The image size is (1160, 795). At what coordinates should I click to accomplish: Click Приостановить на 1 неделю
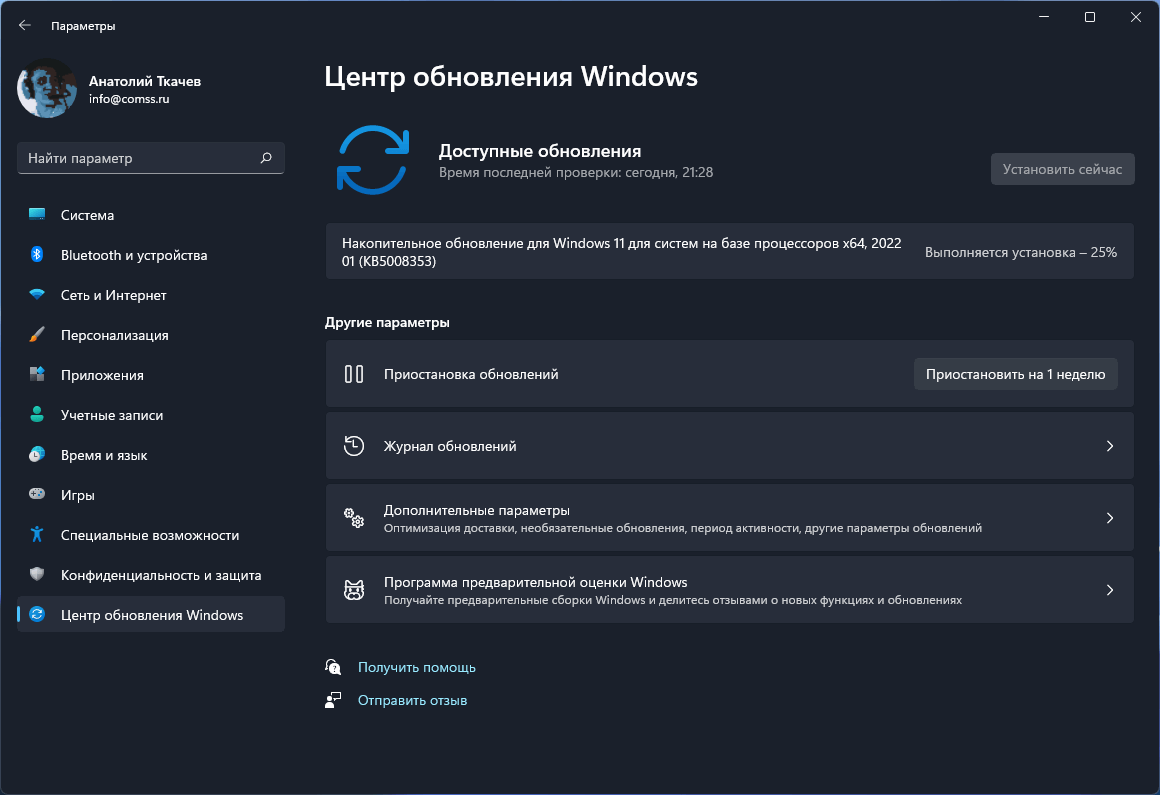coord(1015,373)
